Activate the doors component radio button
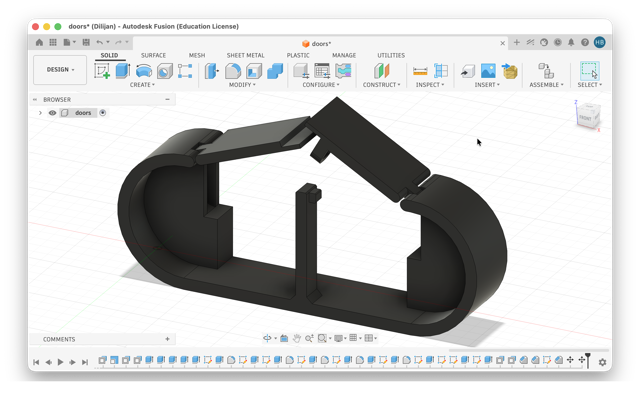 [103, 113]
